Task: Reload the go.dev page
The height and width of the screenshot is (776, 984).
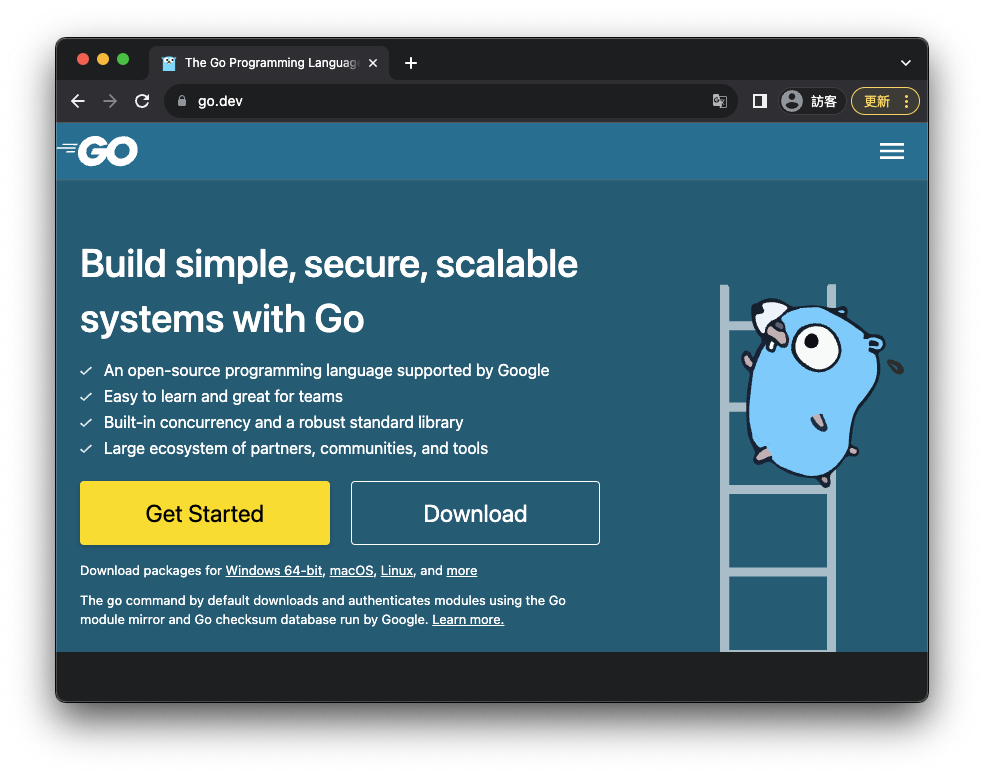Action: pos(142,101)
